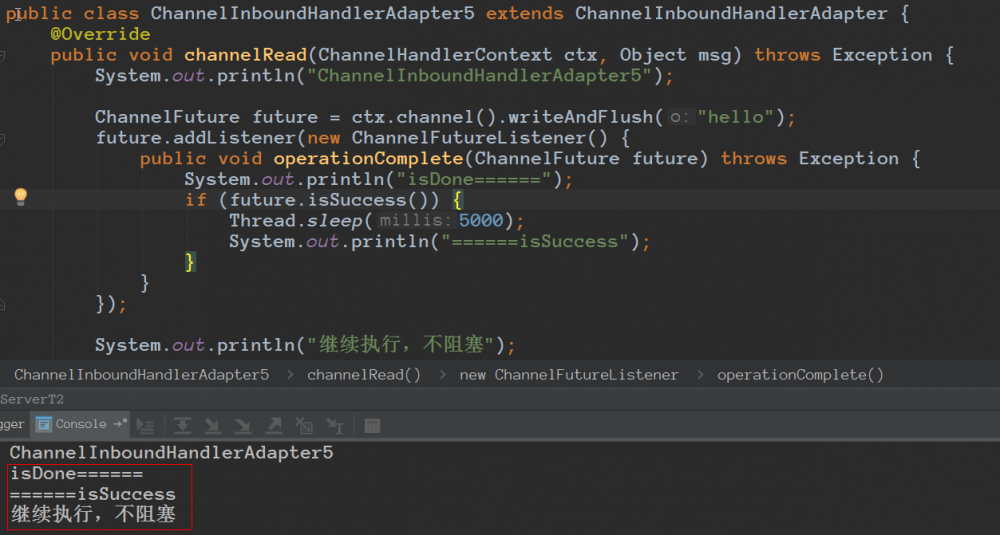1000x535 pixels.
Task: Click ChannelHandlerContext parameter type
Action: [435, 55]
